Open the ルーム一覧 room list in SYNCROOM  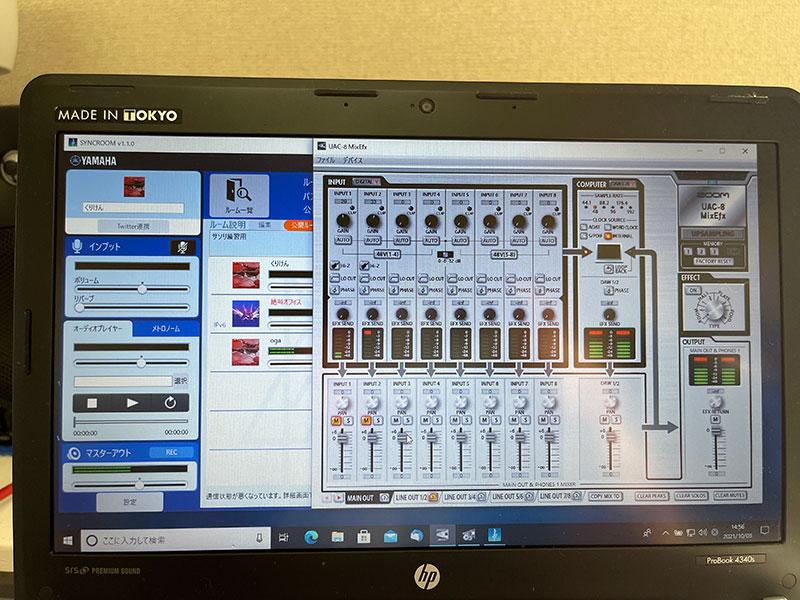[x=239, y=195]
